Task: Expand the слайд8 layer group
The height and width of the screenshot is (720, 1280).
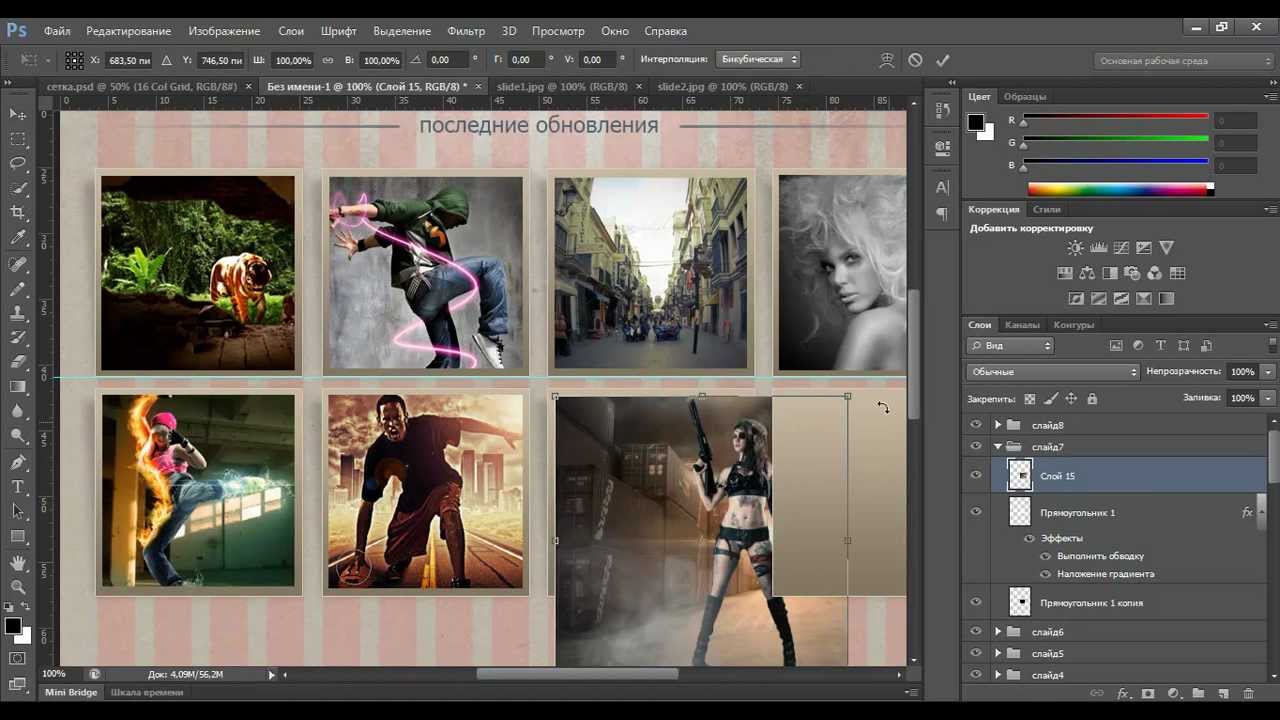Action: (997, 425)
